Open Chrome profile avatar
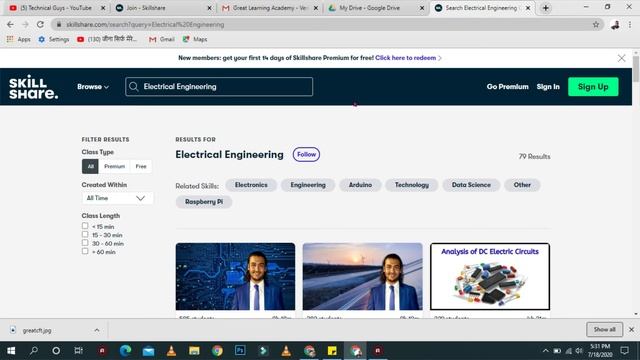The image size is (640, 360). click(615, 25)
